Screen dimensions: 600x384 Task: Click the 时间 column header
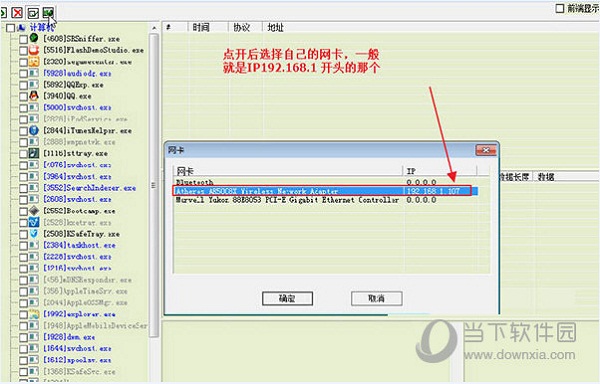[201, 28]
